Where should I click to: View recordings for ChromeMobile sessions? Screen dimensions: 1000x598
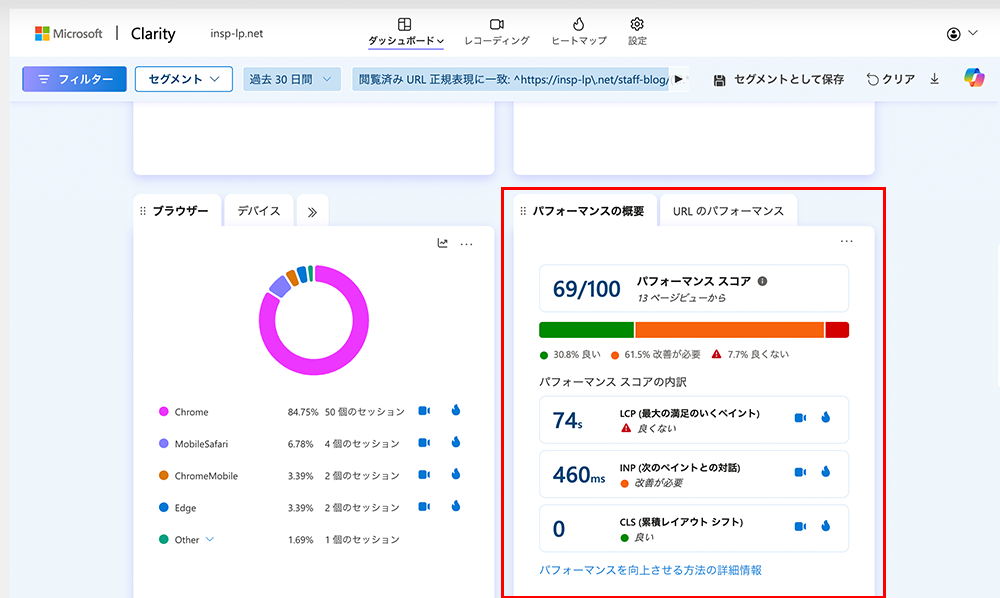(x=424, y=475)
